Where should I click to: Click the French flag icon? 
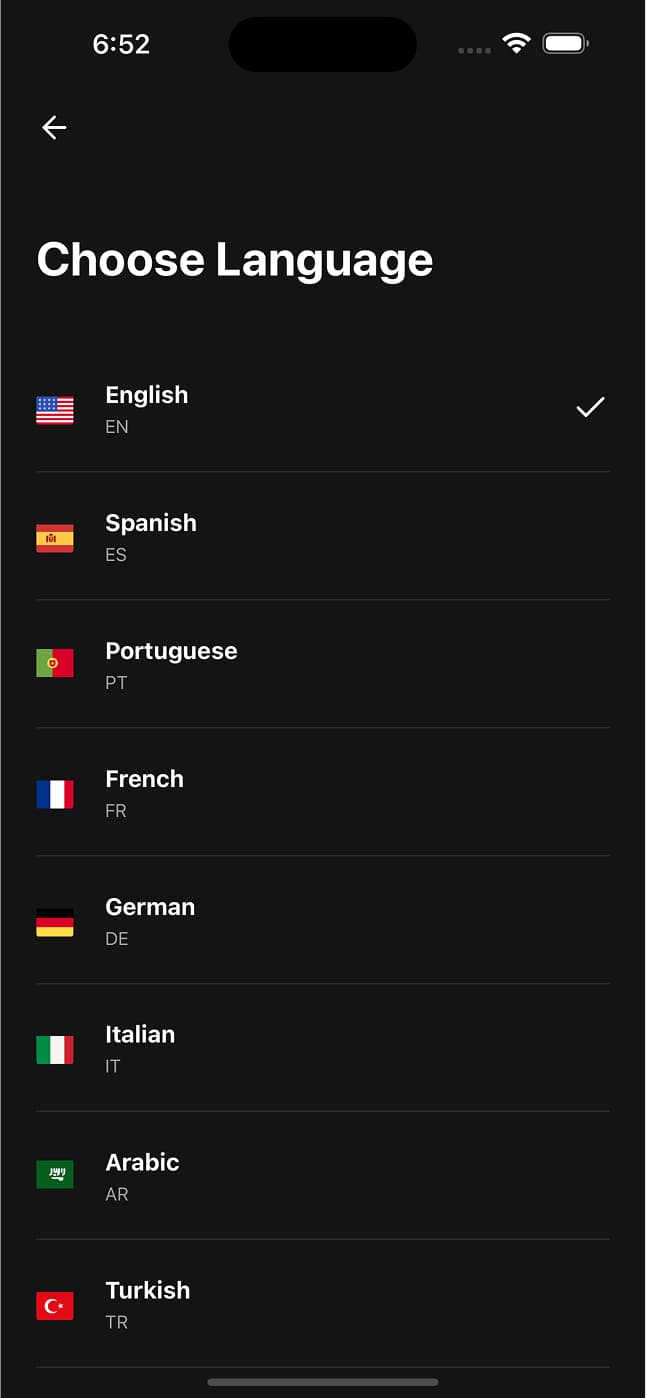click(54, 794)
